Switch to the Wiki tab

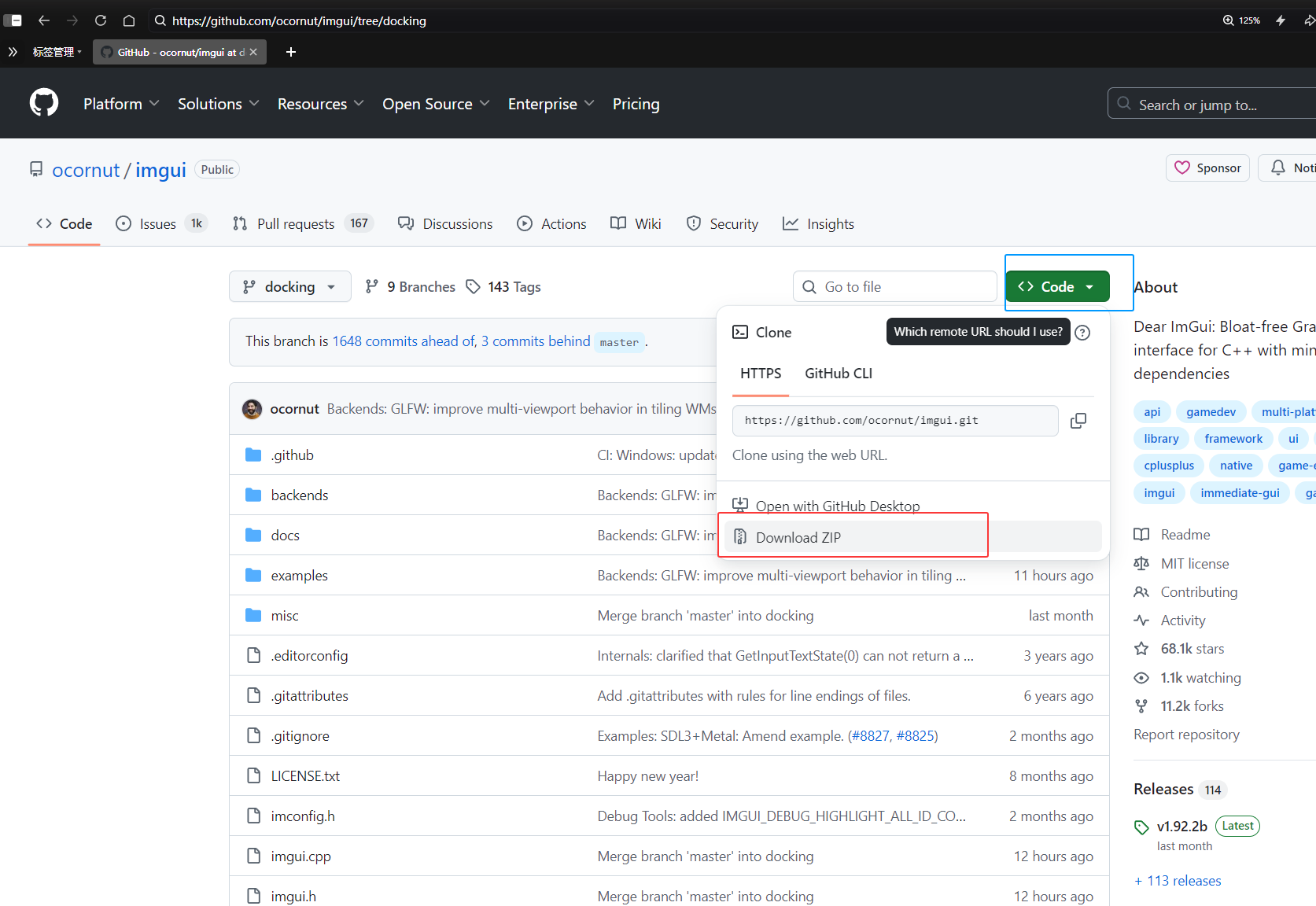click(x=636, y=224)
